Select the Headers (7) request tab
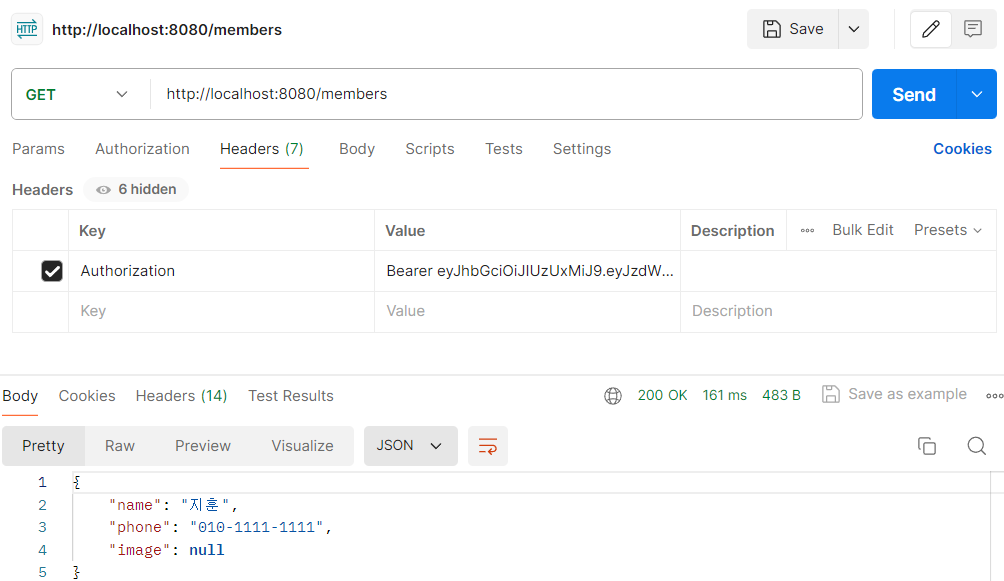 (x=262, y=149)
